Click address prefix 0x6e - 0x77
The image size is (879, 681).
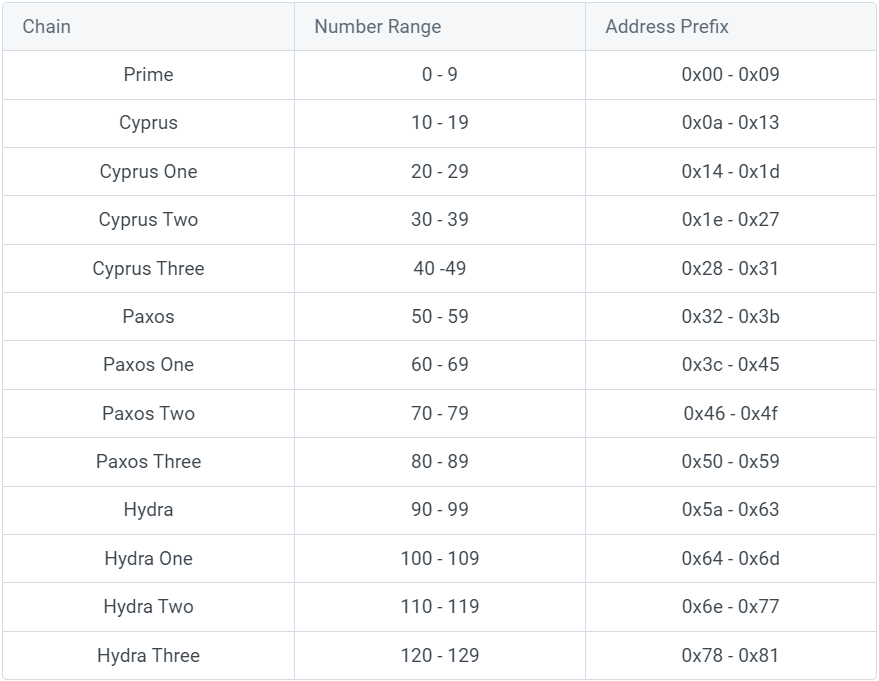pyautogui.click(x=730, y=607)
